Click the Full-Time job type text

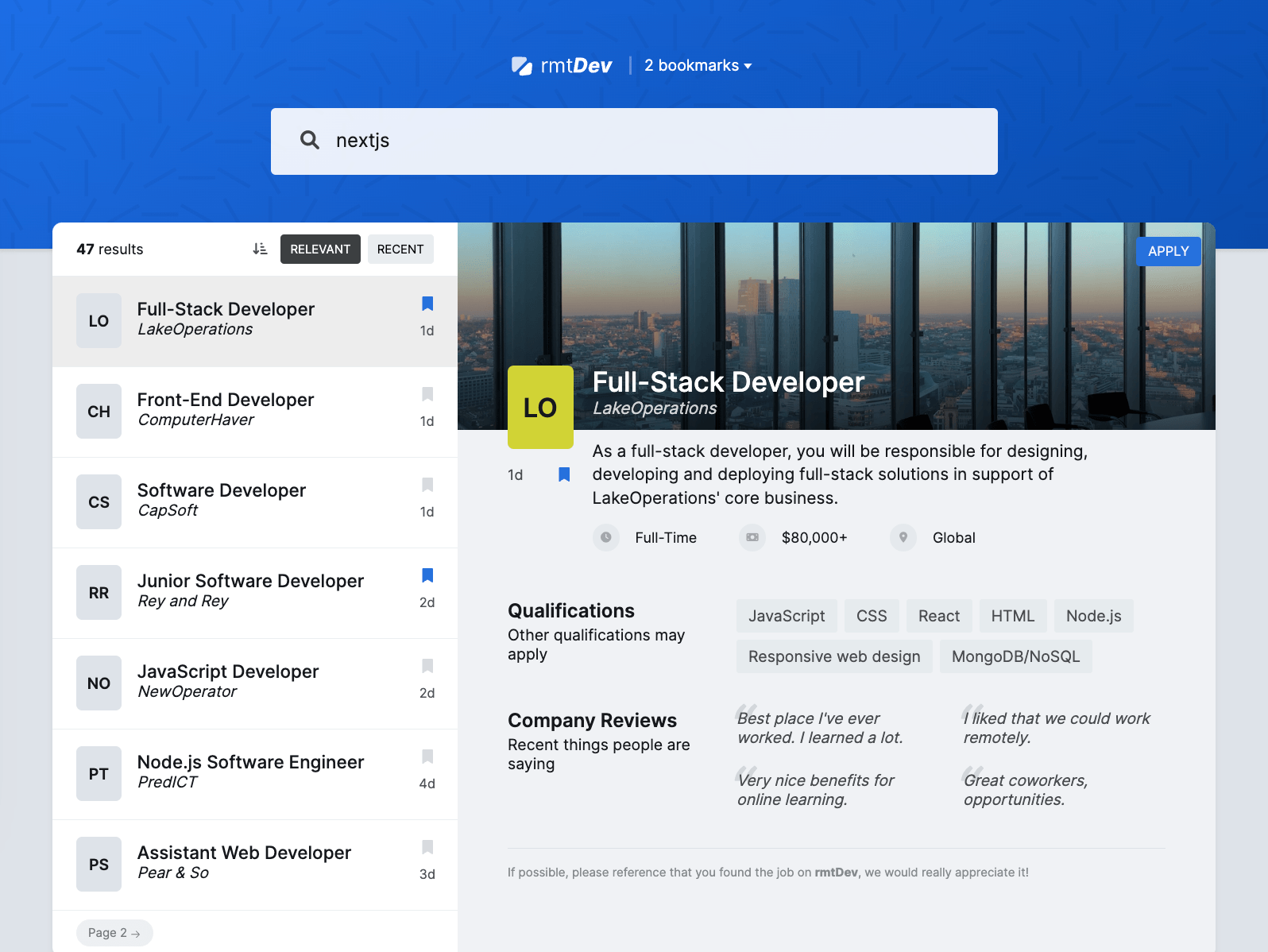tap(666, 538)
